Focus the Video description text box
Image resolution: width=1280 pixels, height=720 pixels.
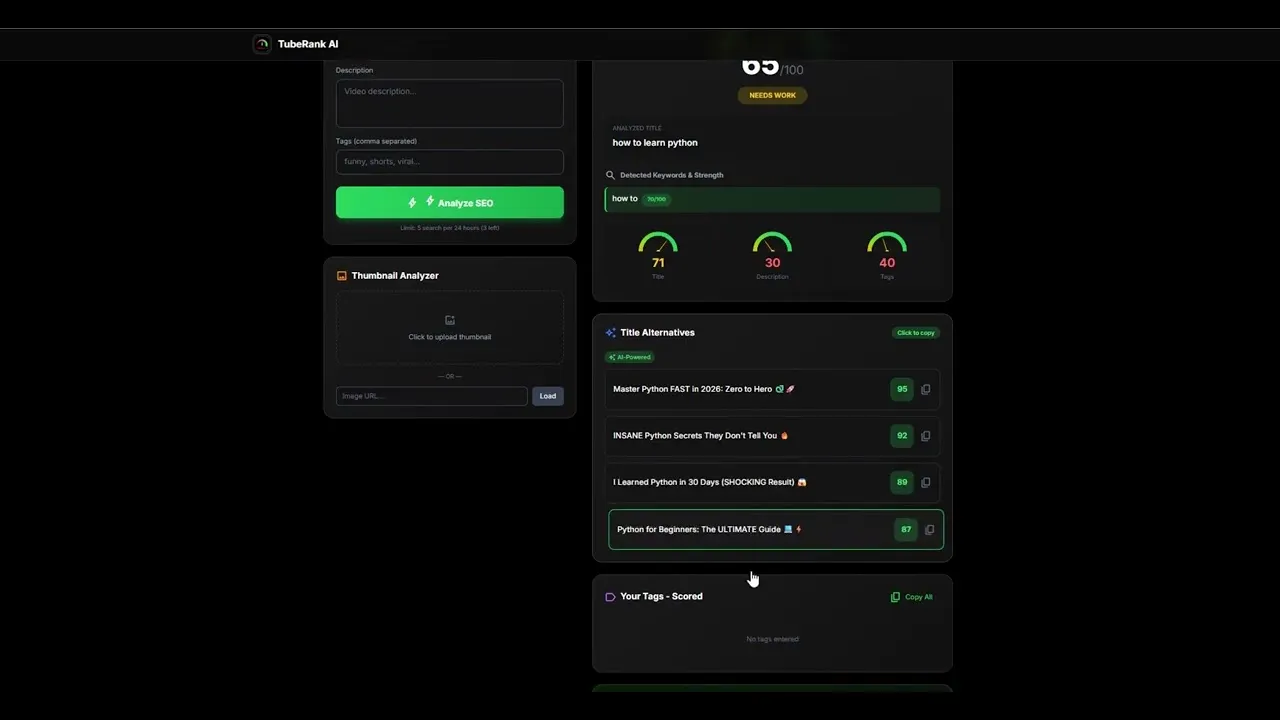tap(450, 103)
